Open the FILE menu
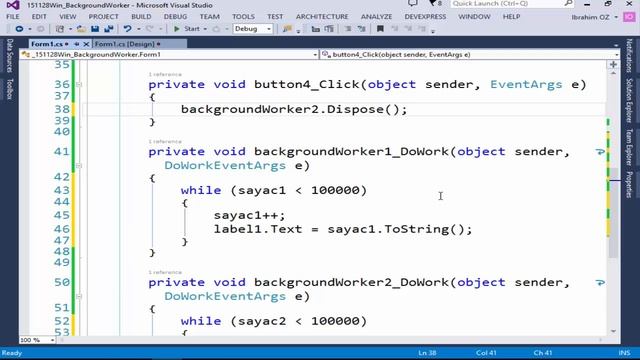 [x=13, y=17]
